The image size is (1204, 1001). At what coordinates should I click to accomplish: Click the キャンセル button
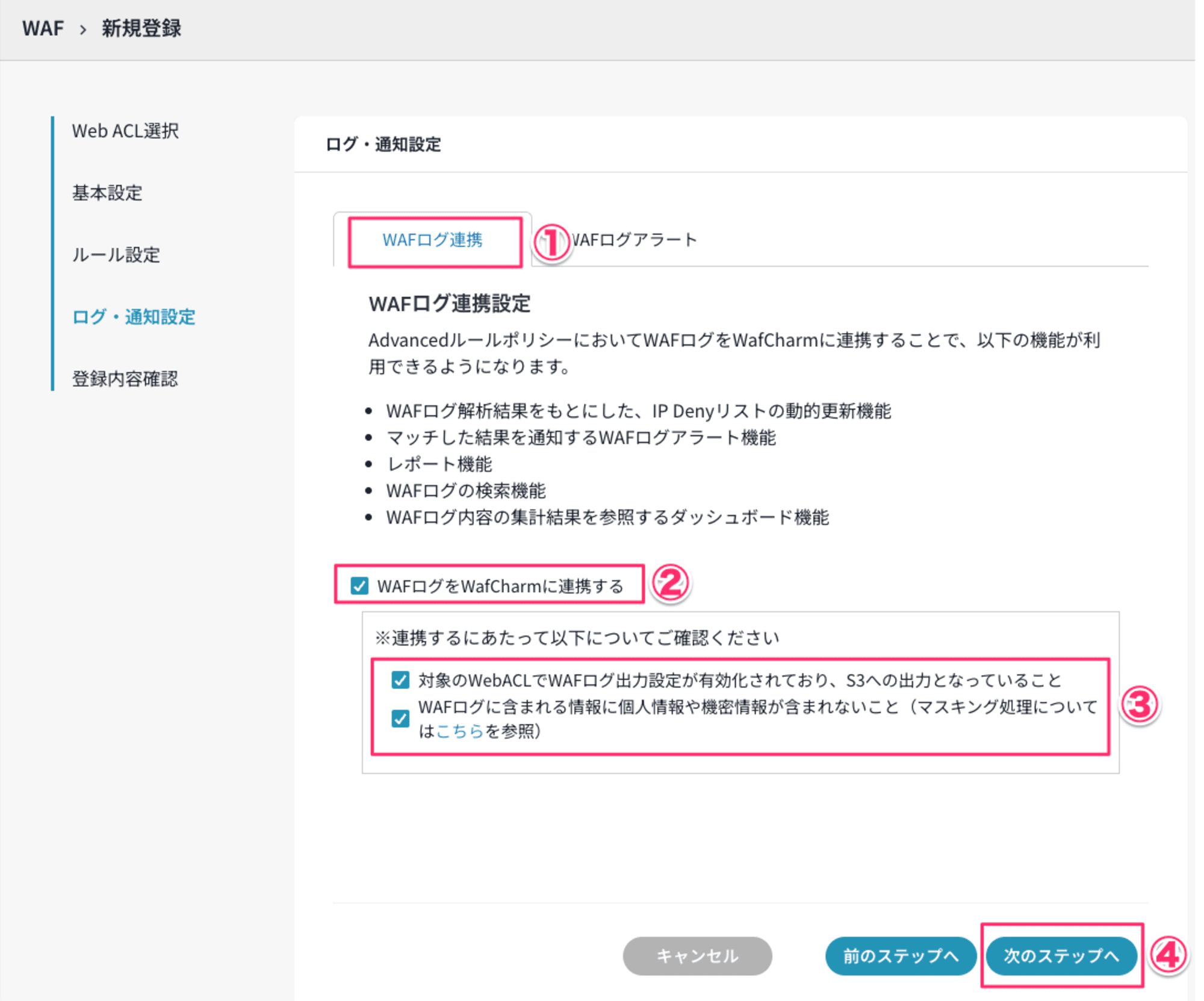[x=697, y=956]
